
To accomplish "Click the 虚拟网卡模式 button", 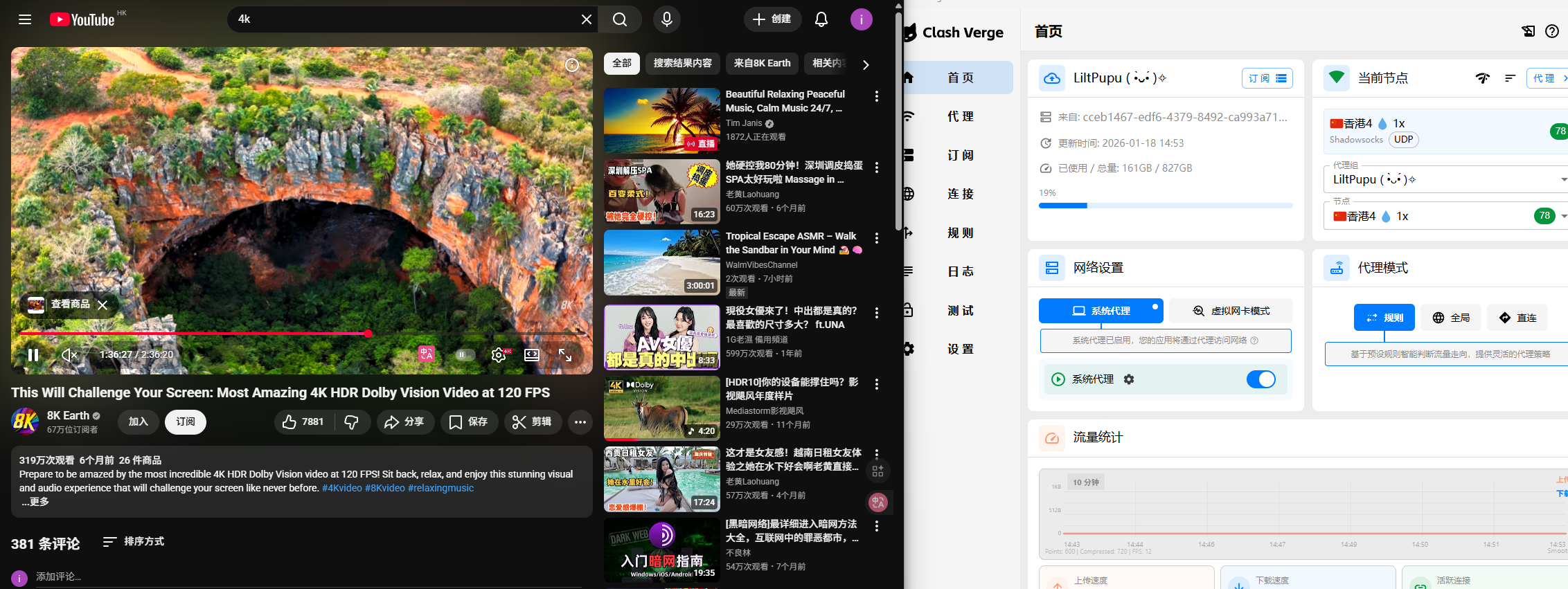I will (1231, 311).
